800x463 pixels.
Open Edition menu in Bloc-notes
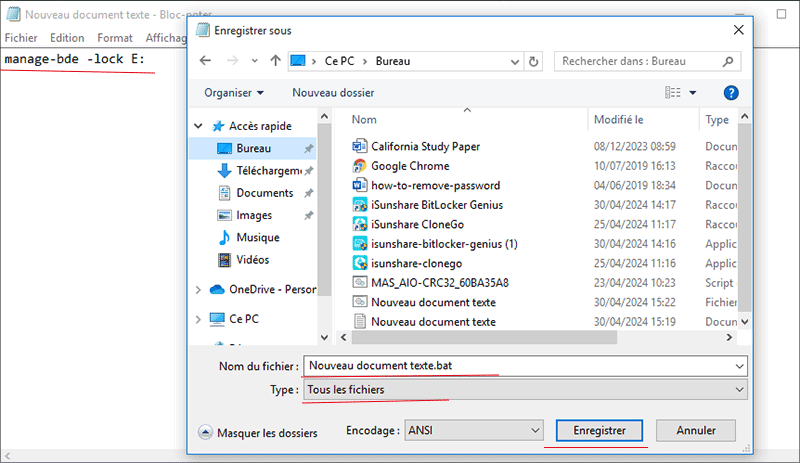[x=67, y=38]
